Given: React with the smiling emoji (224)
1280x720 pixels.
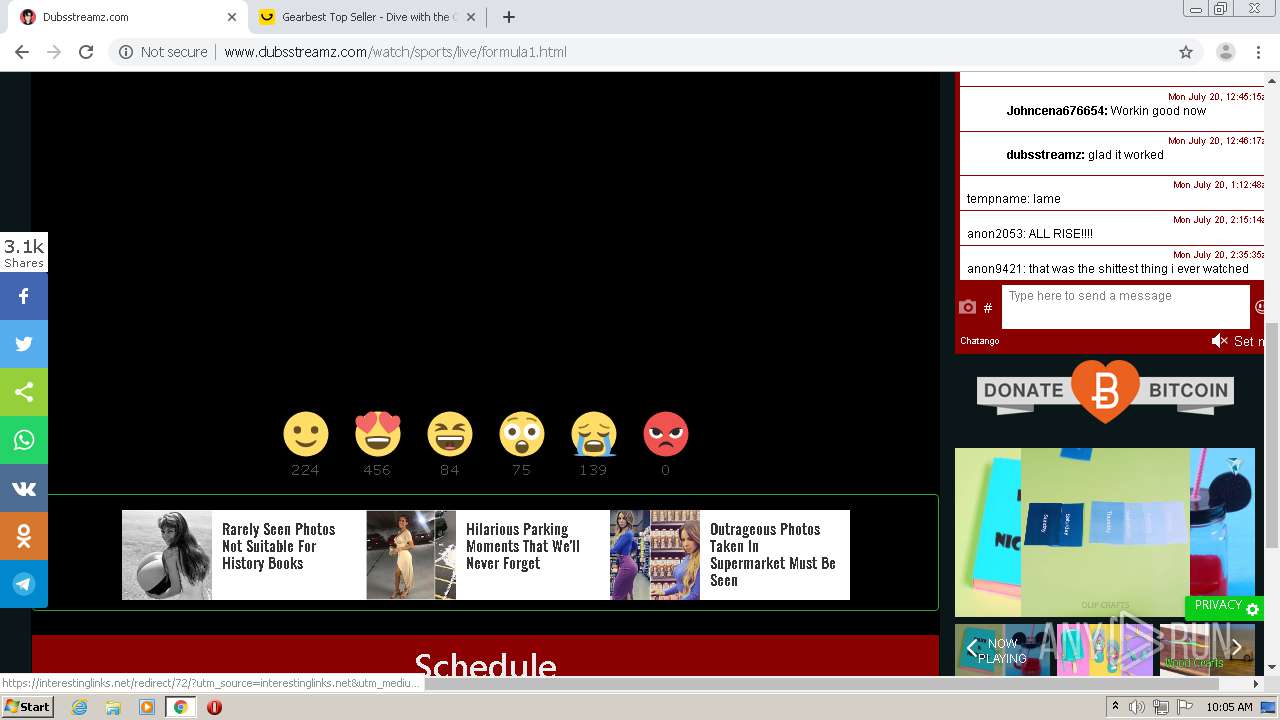Looking at the screenshot, I should 305,435.
